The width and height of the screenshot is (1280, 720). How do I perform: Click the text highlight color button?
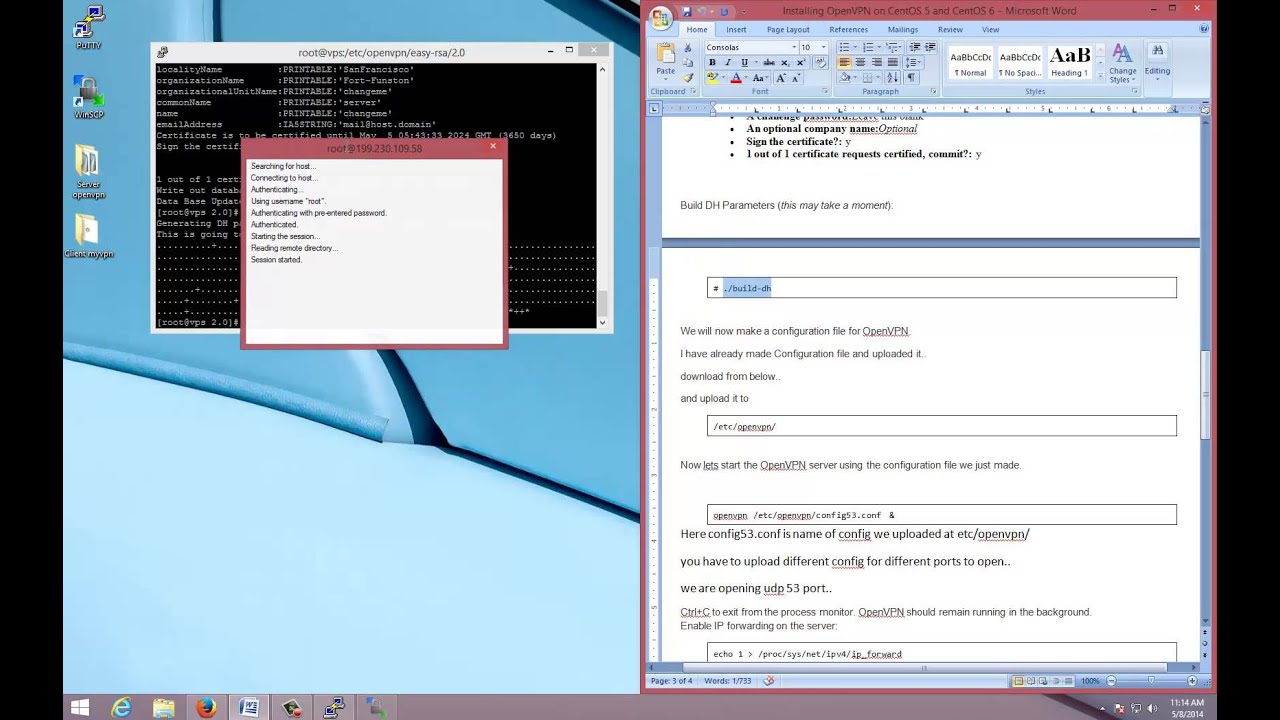pos(712,78)
